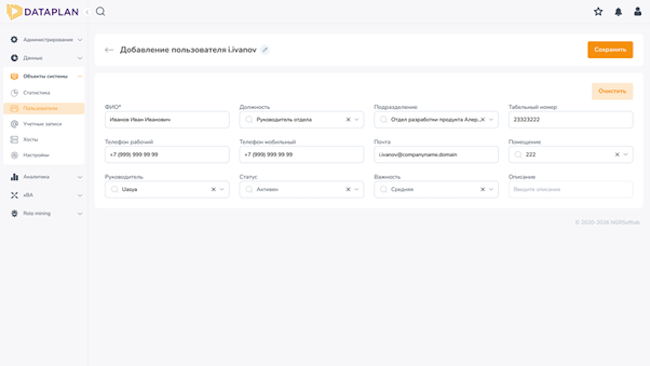650x366 pixels.
Task: Expand the Role mining menu chevron
Action: coord(80,213)
